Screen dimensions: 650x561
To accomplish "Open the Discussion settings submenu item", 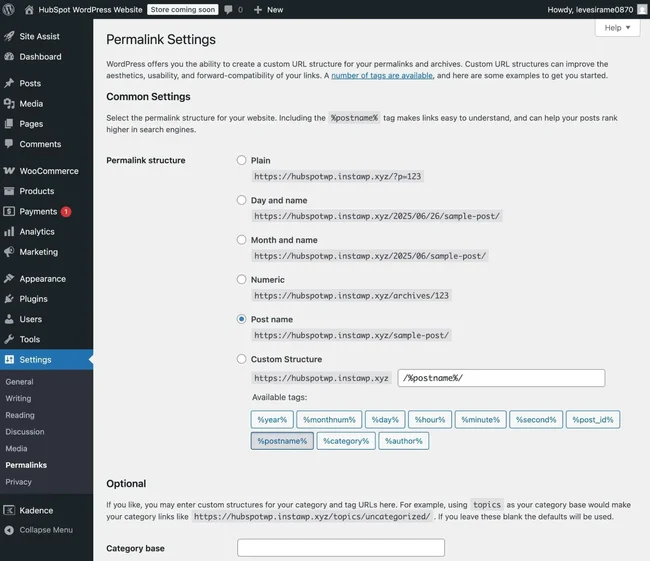I will pos(25,432).
